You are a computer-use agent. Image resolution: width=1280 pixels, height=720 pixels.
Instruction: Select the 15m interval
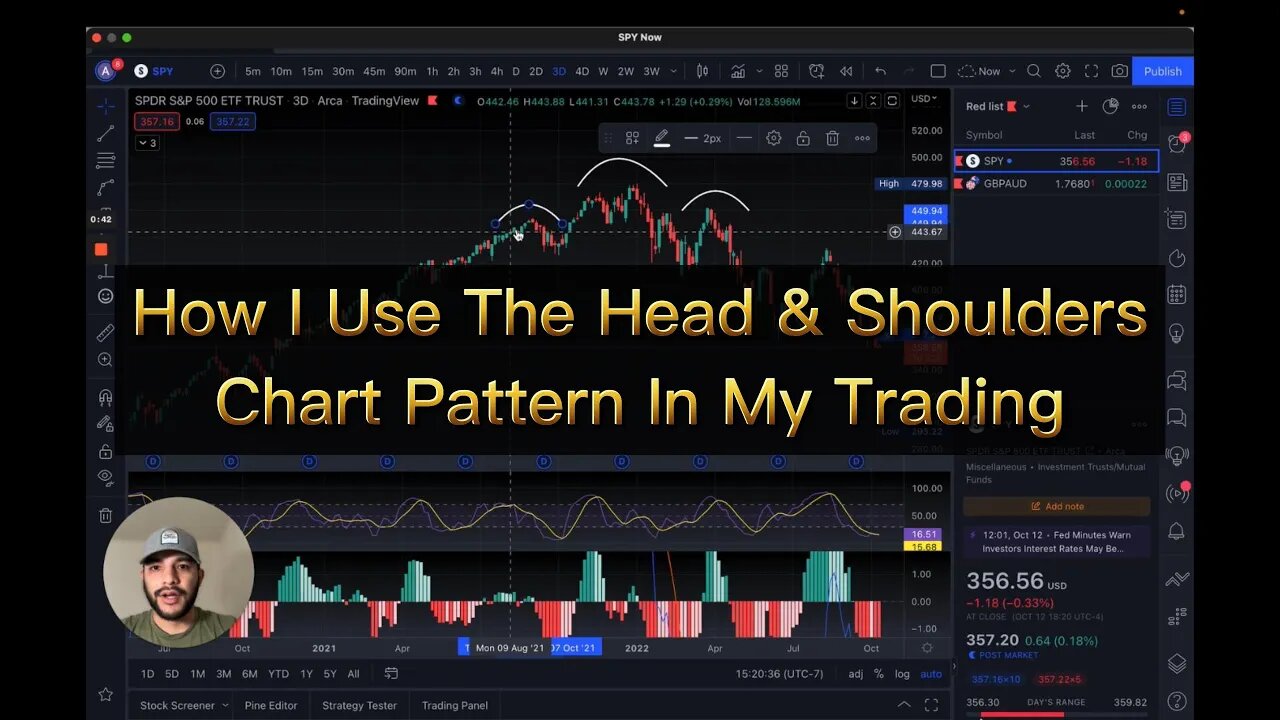click(312, 71)
